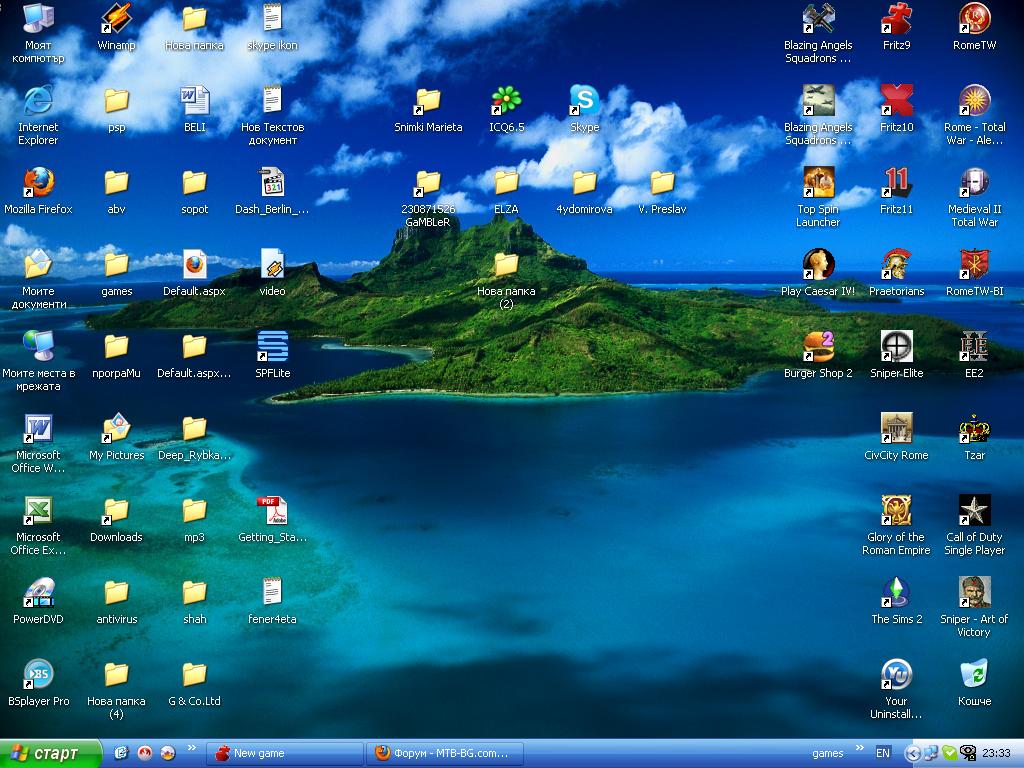Select the Sniper Elite crosshair icon
This screenshot has width=1024, height=768.
tap(896, 347)
